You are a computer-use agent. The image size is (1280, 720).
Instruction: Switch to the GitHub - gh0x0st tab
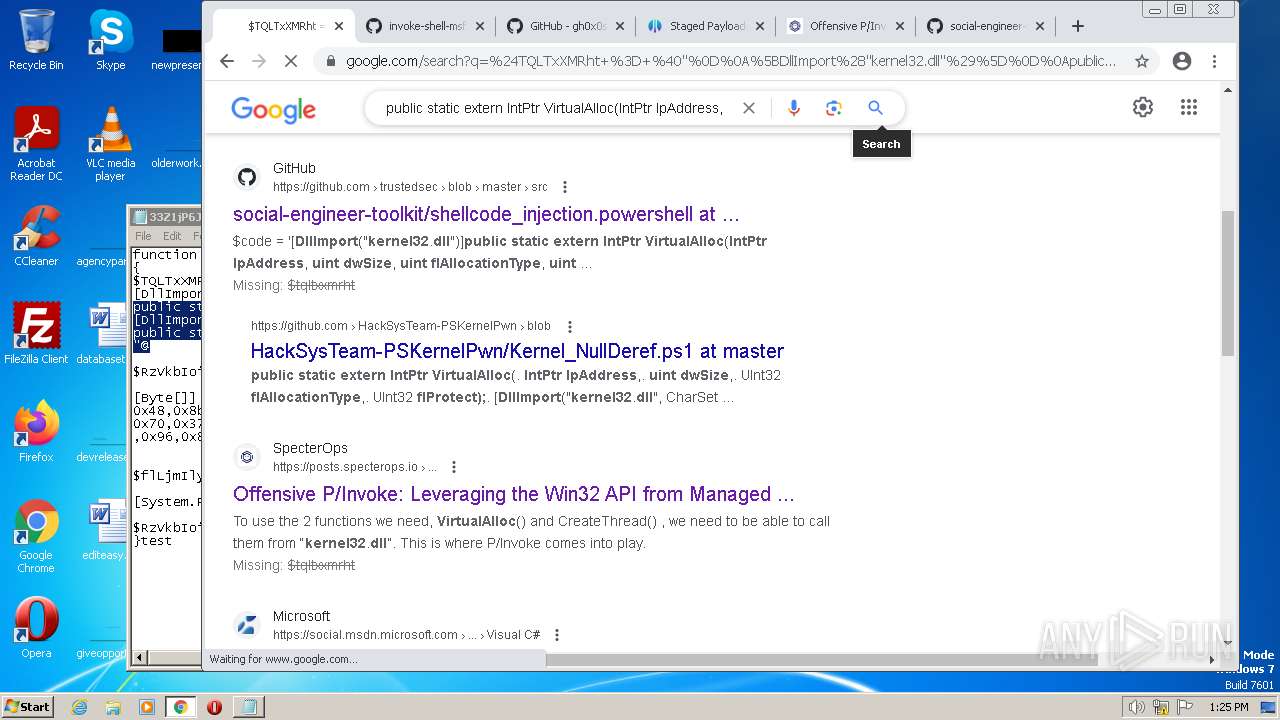tap(567, 26)
